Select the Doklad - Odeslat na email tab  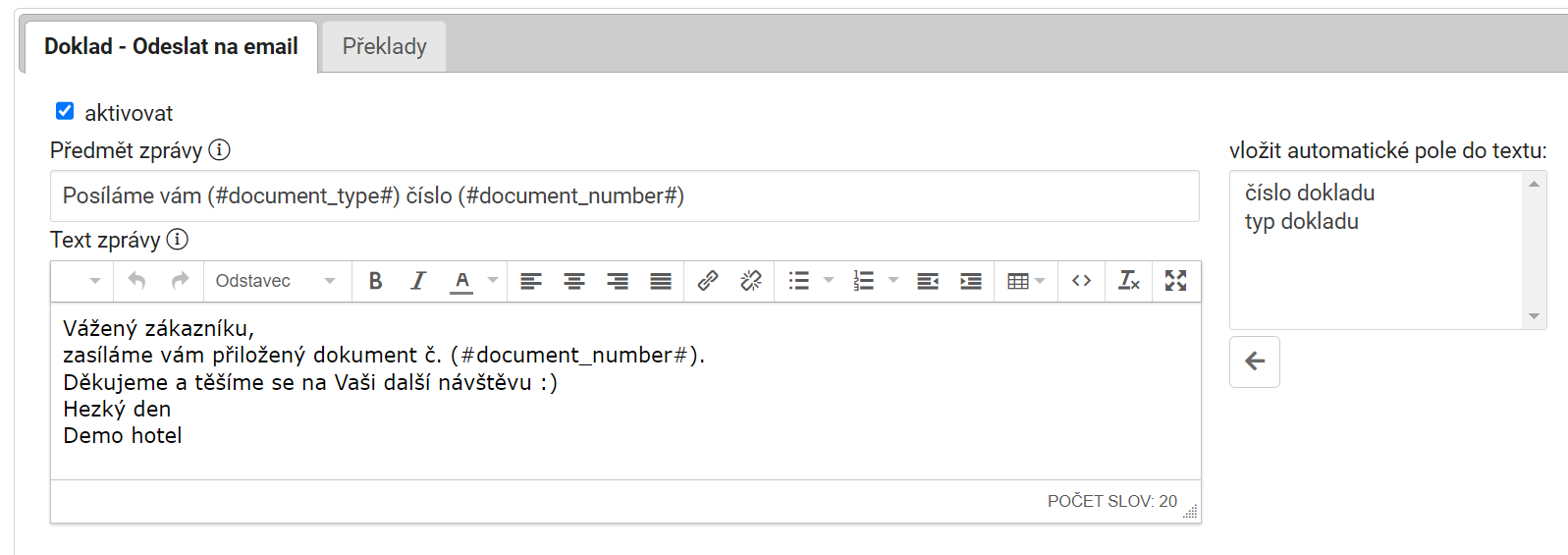[x=171, y=46]
